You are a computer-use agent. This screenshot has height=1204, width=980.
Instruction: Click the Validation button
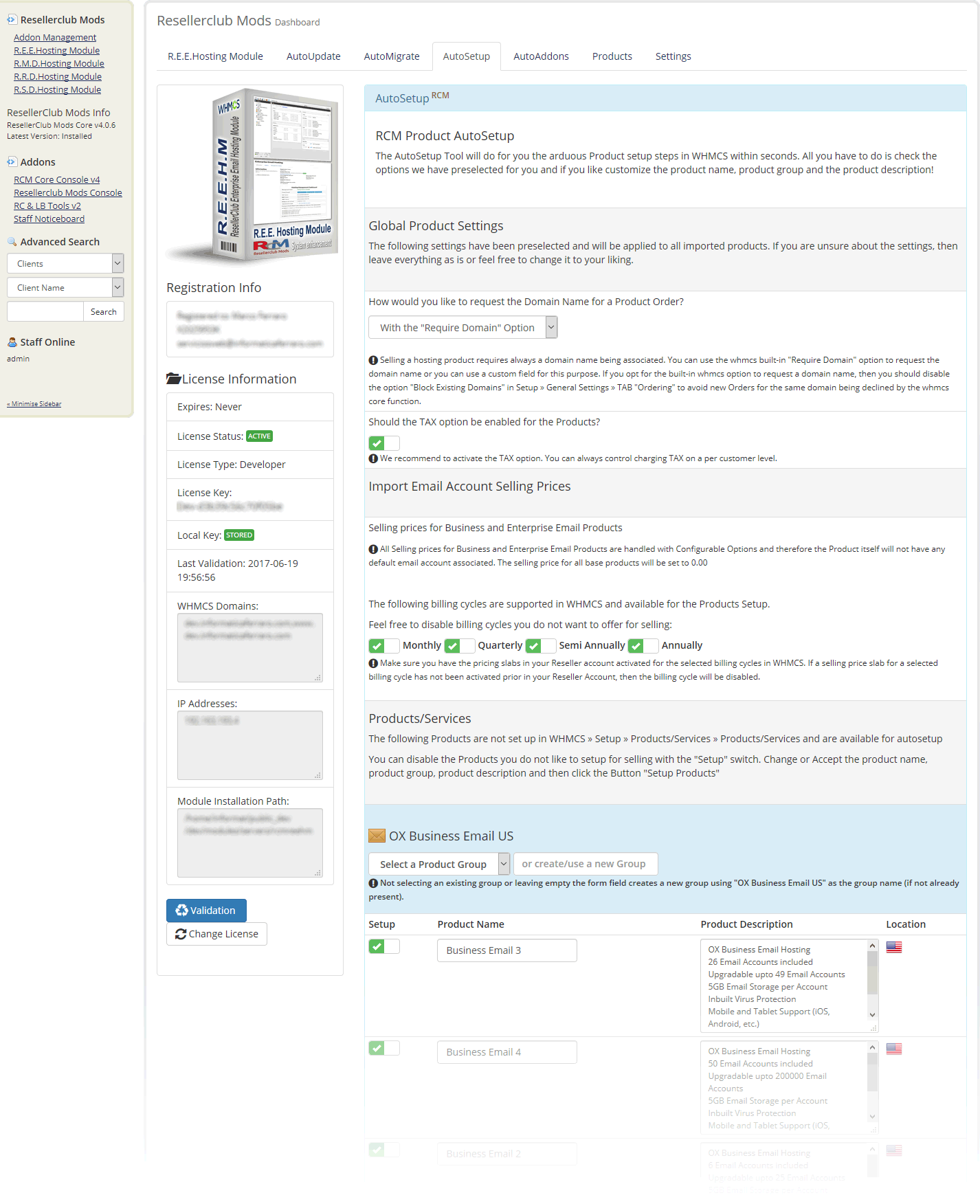[x=206, y=910]
